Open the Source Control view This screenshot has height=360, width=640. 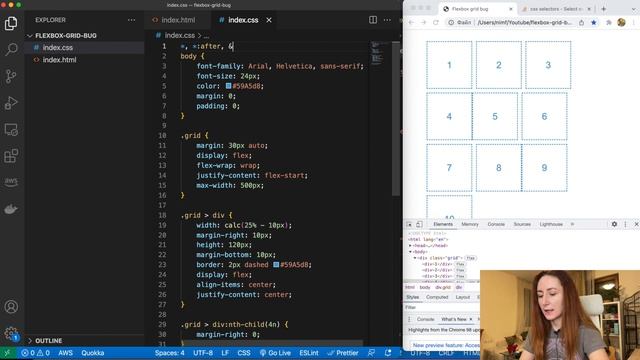click(11, 76)
